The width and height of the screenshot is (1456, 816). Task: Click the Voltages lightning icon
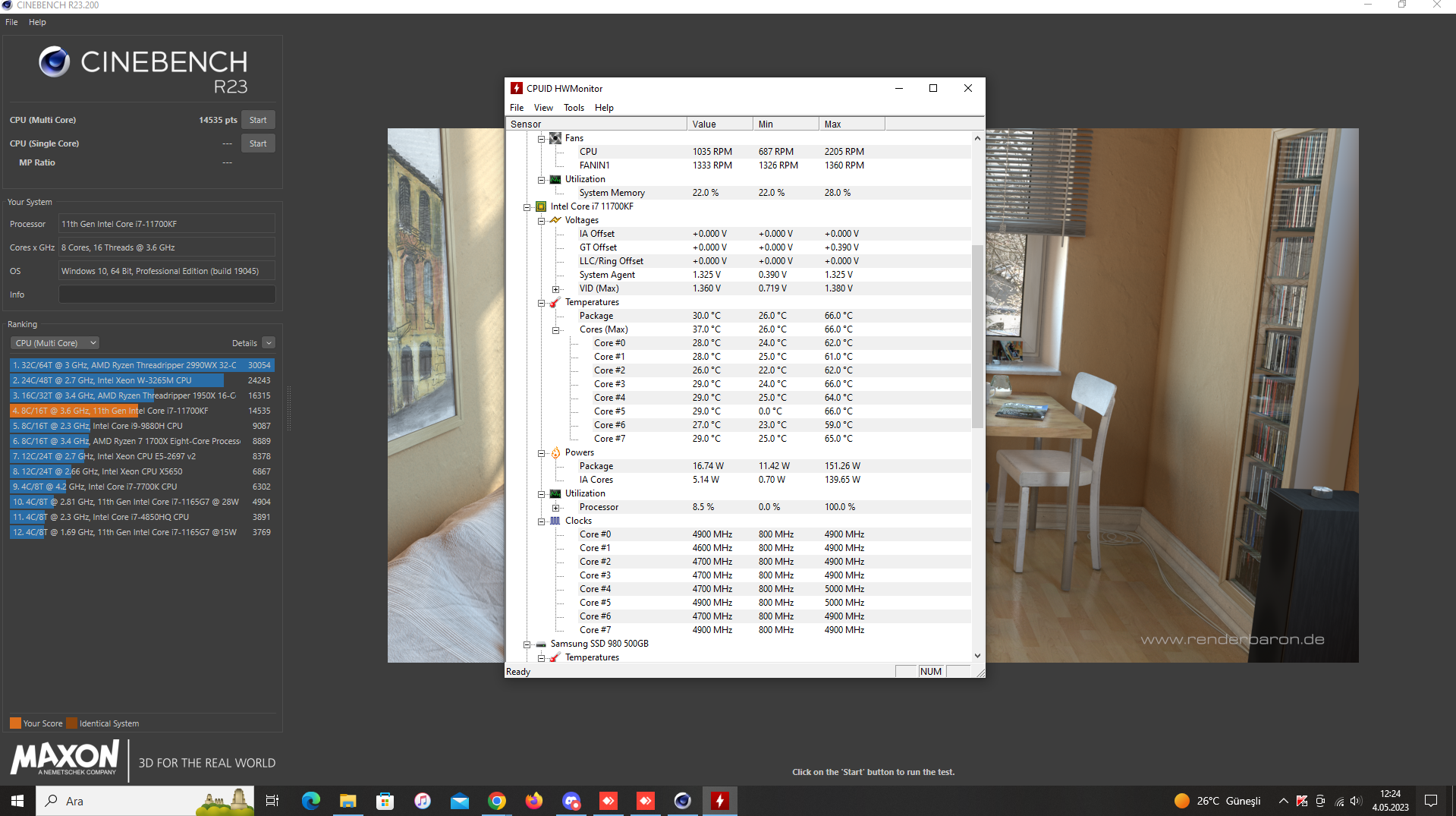click(x=555, y=220)
